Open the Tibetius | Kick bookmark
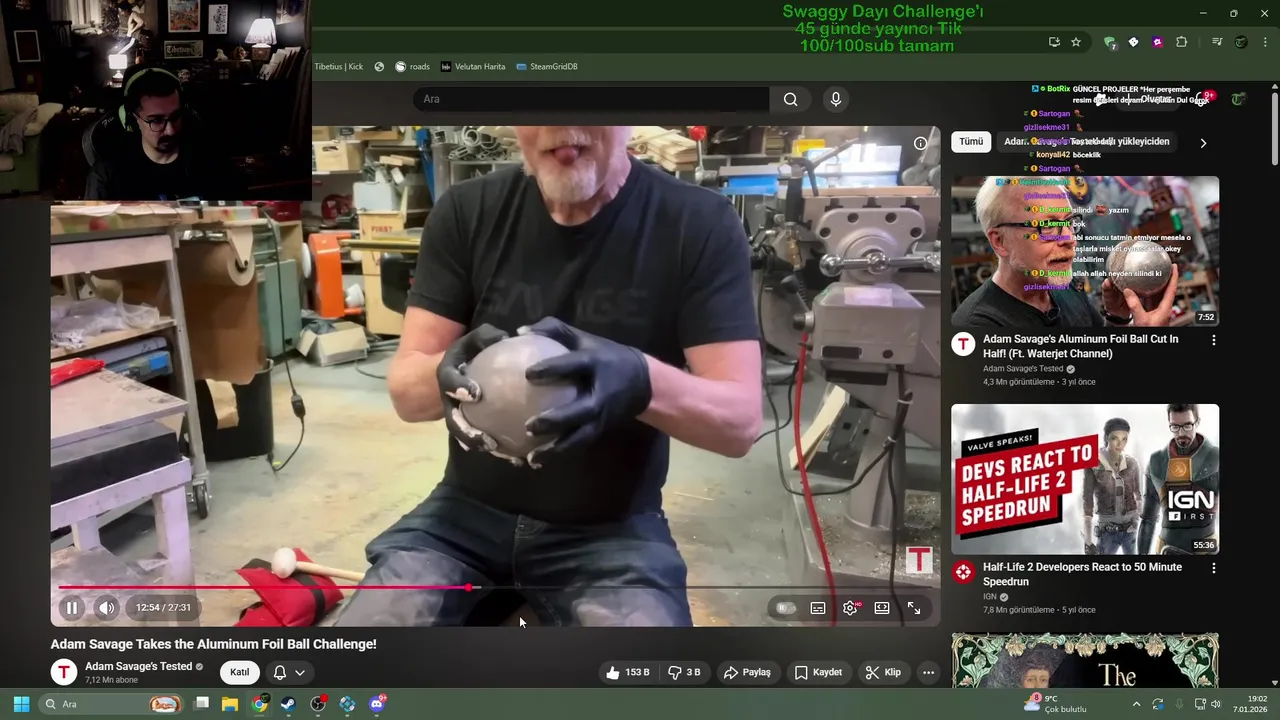 click(339, 67)
